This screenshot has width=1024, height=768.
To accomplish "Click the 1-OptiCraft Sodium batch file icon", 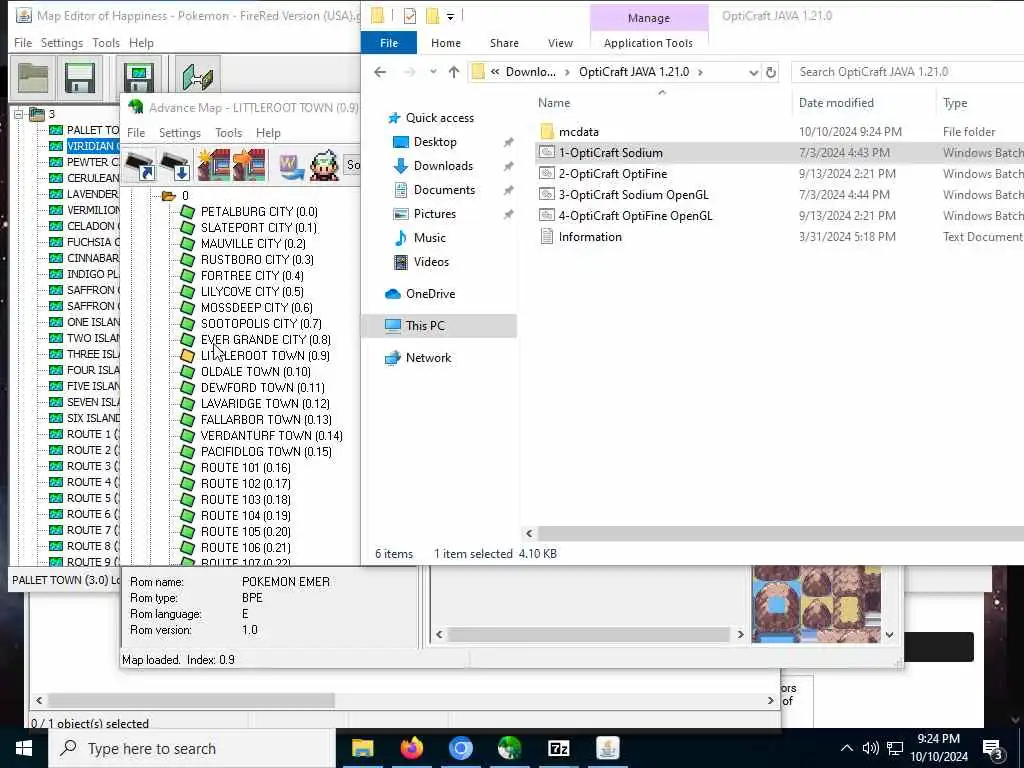I will 547,152.
